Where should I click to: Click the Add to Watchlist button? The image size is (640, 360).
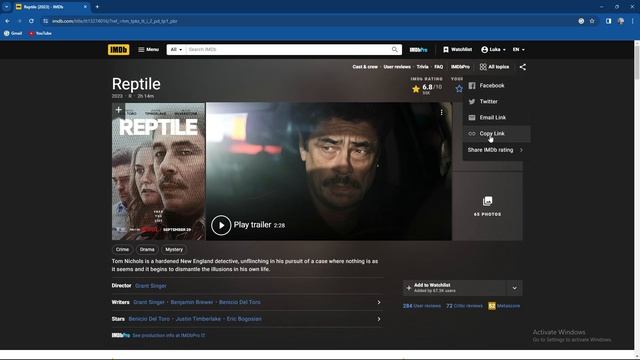(x=454, y=288)
